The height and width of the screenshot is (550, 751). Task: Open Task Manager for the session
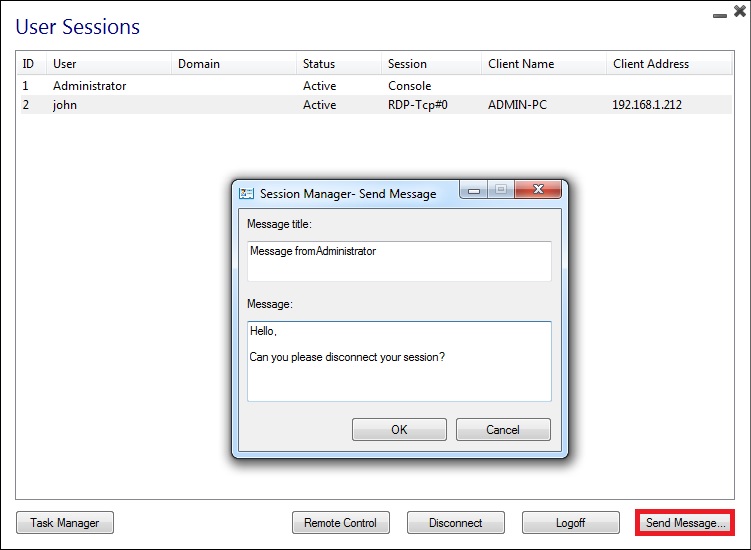[65, 523]
